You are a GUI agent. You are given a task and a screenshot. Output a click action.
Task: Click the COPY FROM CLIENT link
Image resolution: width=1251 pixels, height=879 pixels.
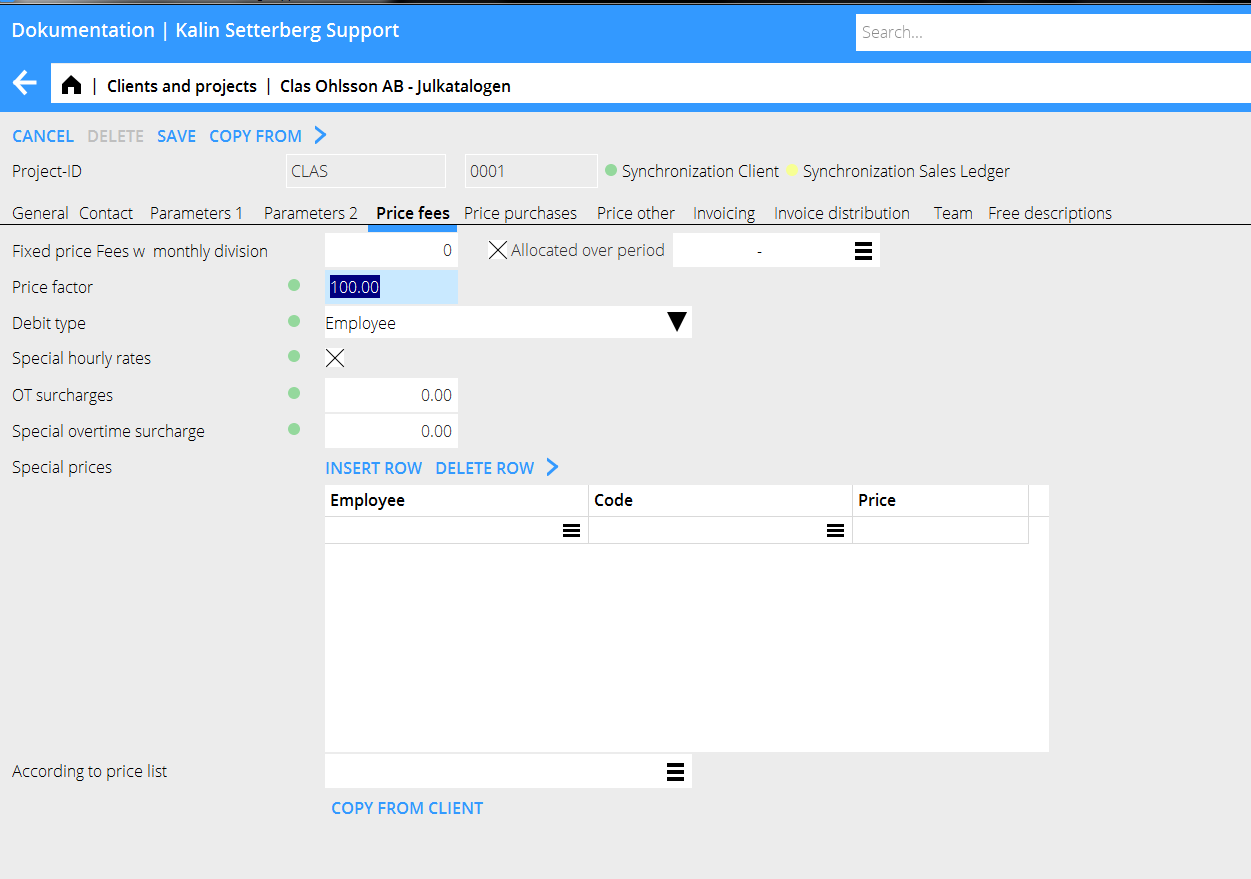(x=407, y=808)
